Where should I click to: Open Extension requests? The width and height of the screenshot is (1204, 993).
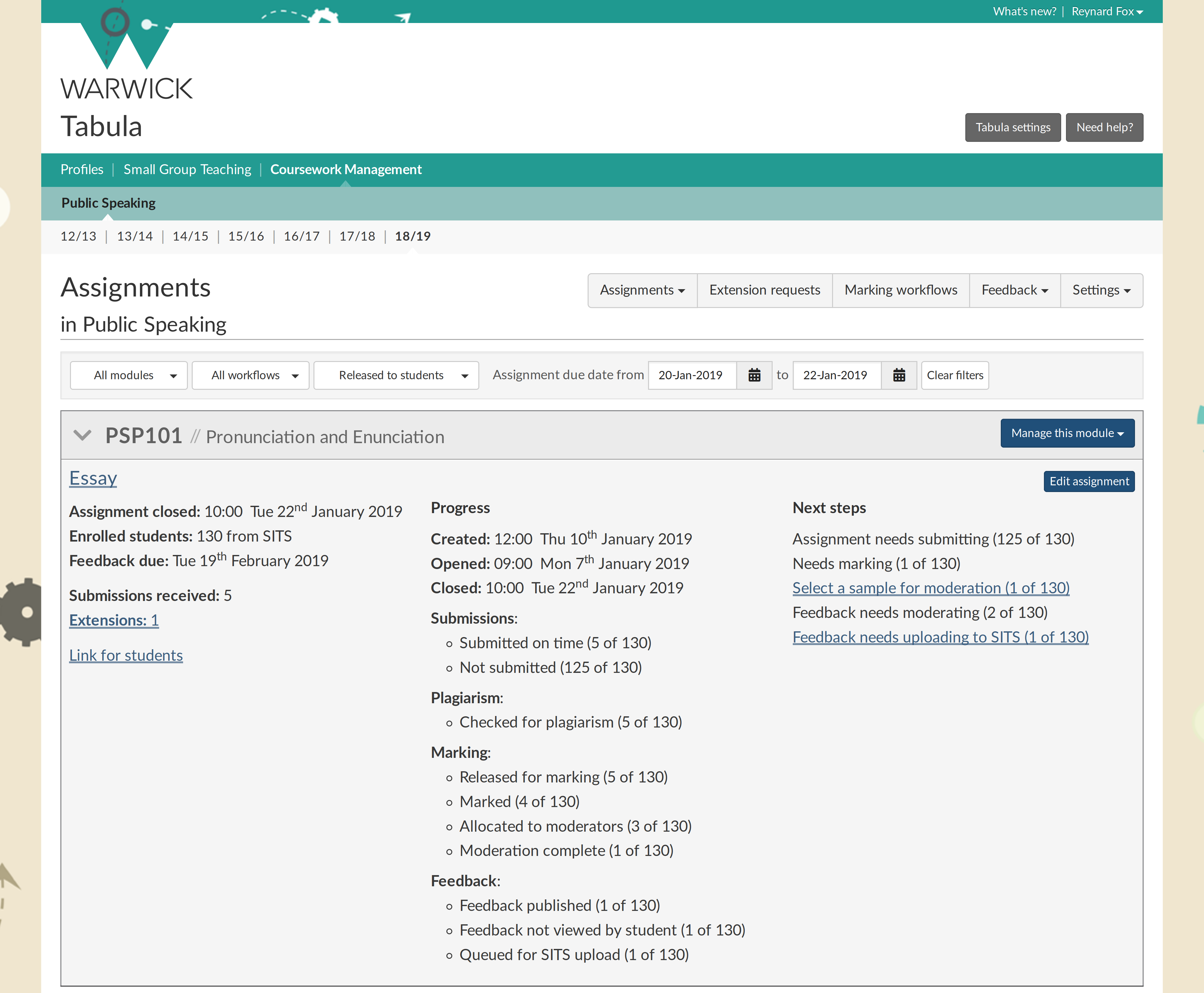click(765, 290)
